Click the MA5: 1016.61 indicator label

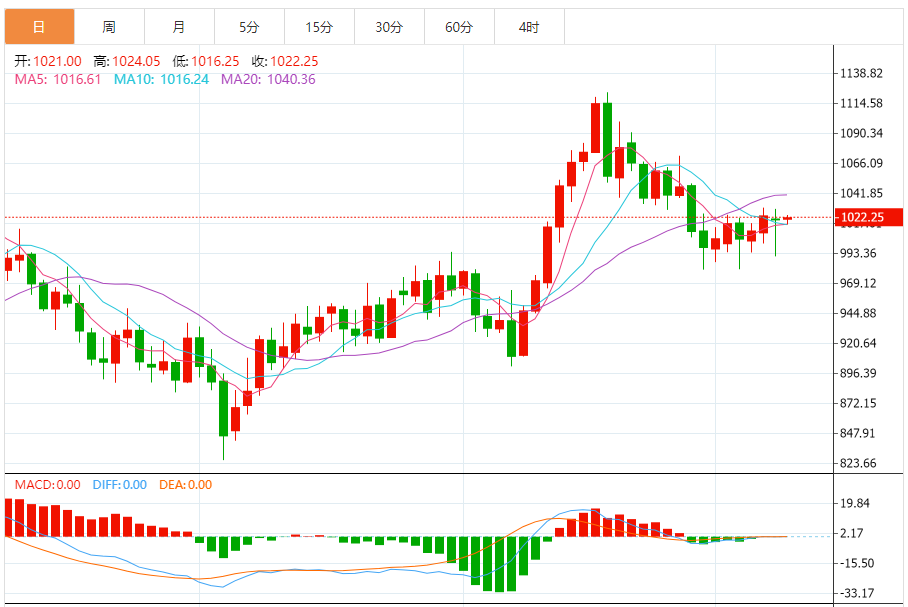coord(58,79)
